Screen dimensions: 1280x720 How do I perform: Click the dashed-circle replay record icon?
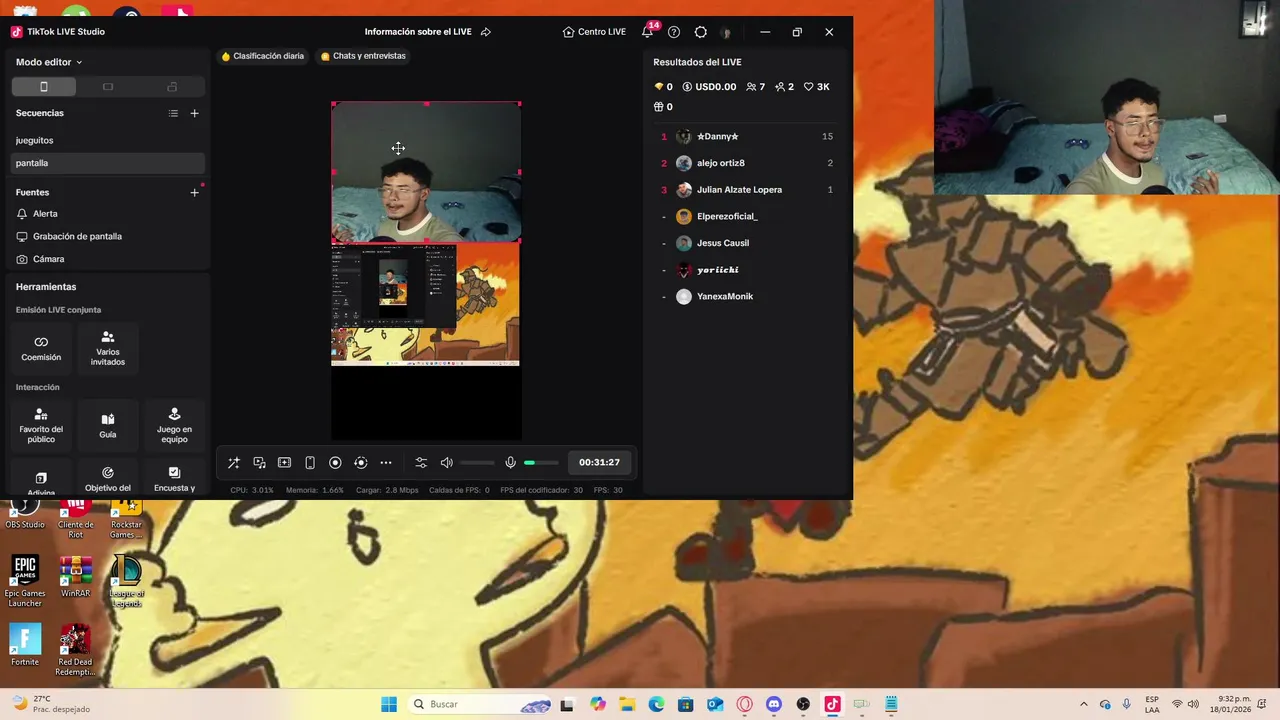[x=361, y=462]
